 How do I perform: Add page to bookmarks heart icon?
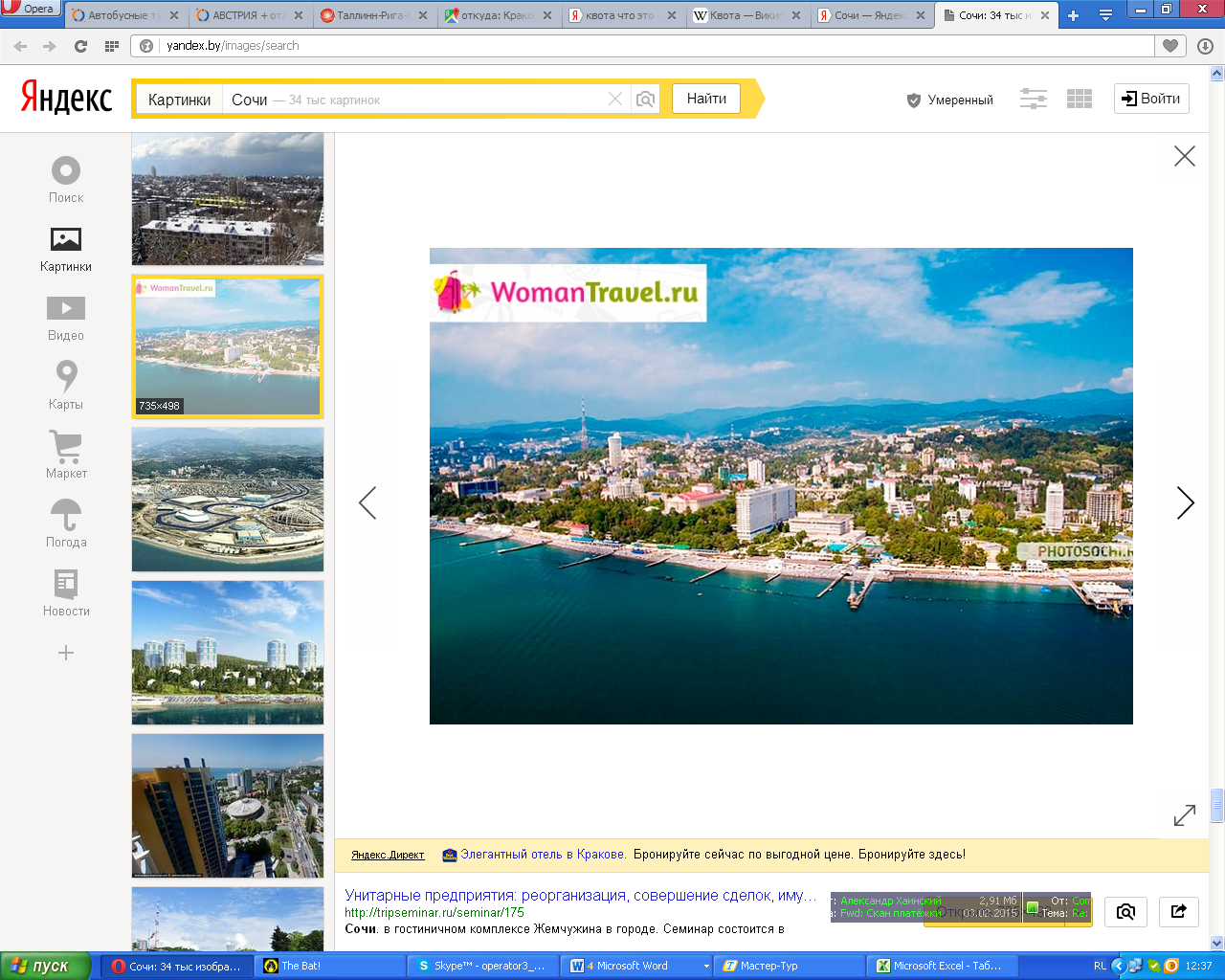pos(1170,46)
